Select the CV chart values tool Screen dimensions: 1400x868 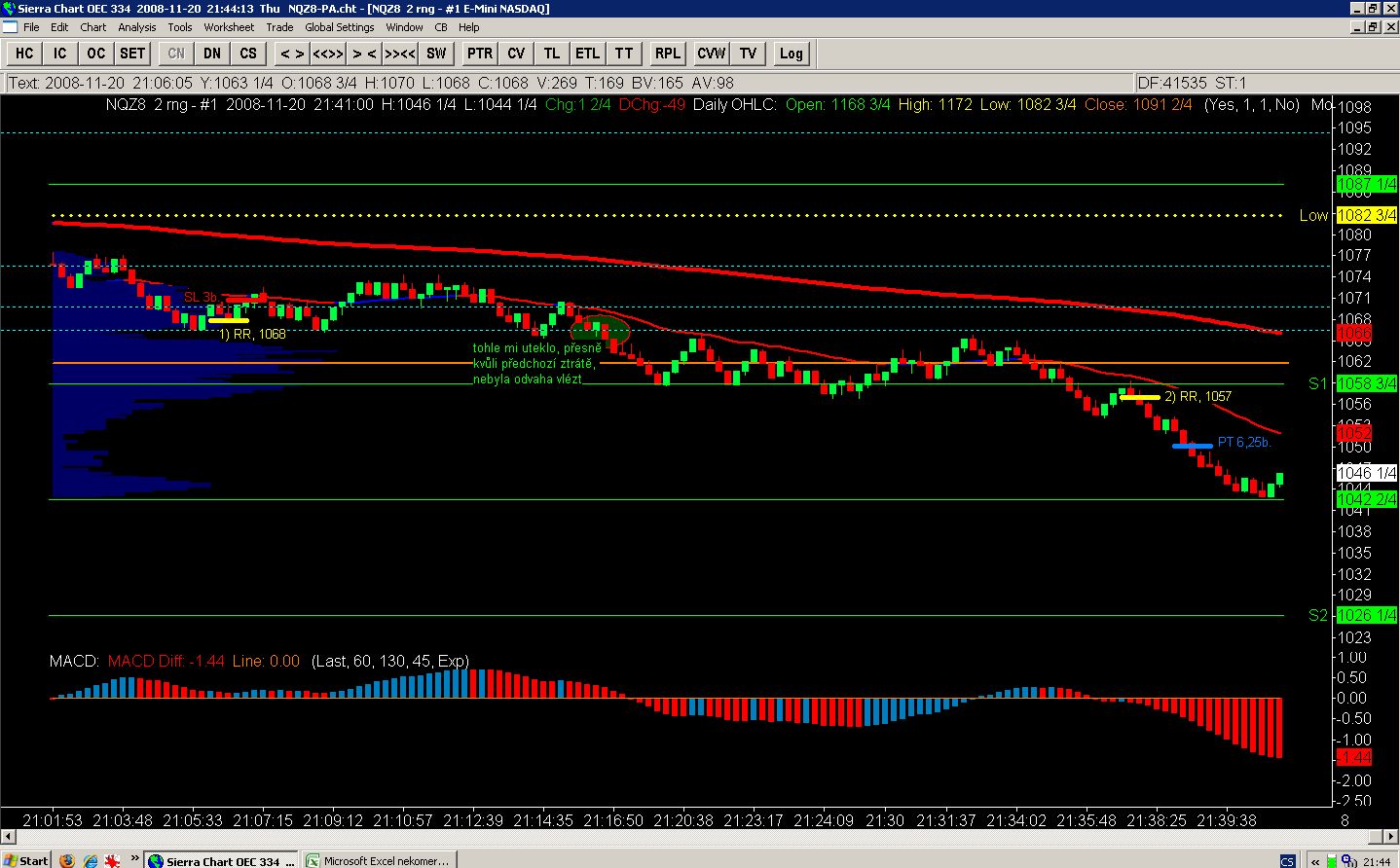[x=516, y=54]
